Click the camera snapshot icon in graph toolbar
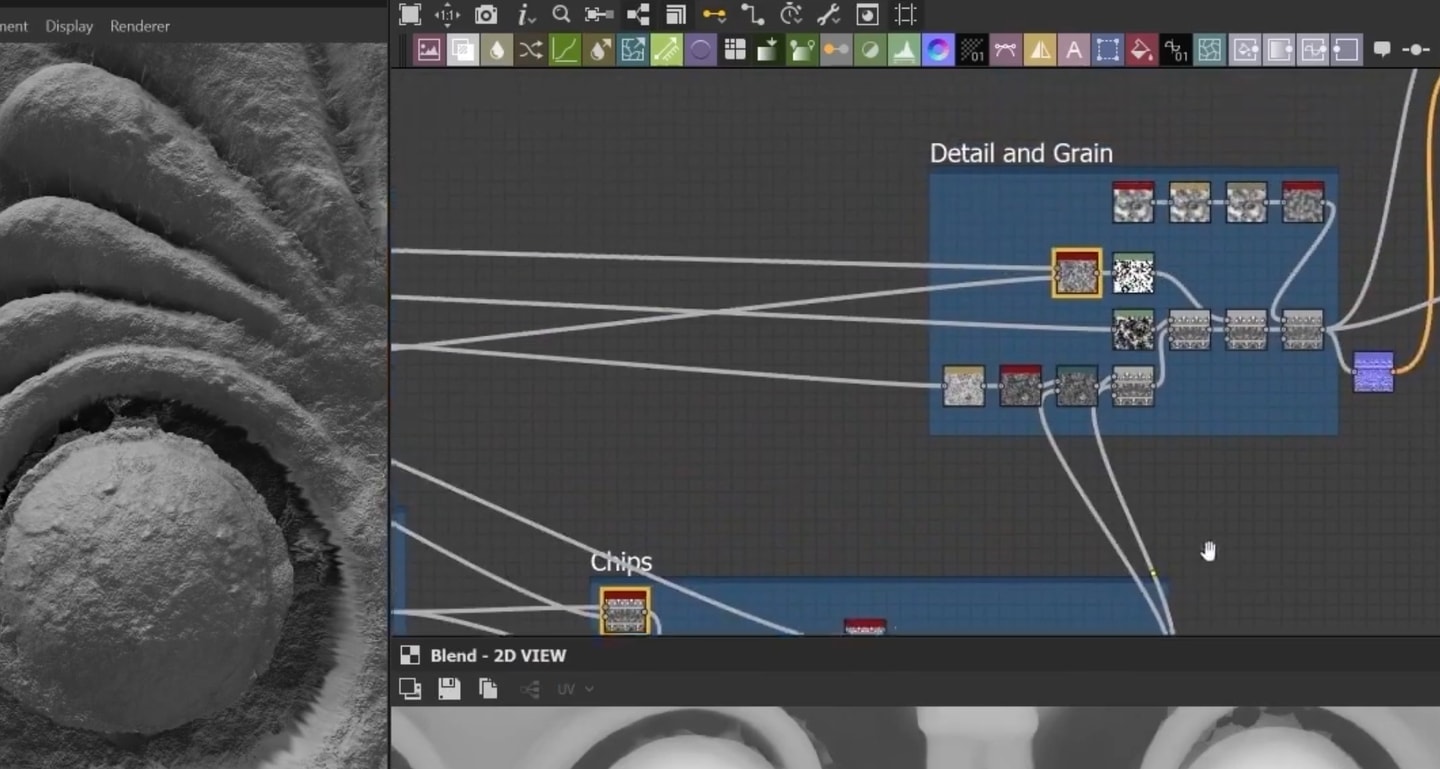Viewport: 1440px width, 769px height. click(486, 14)
